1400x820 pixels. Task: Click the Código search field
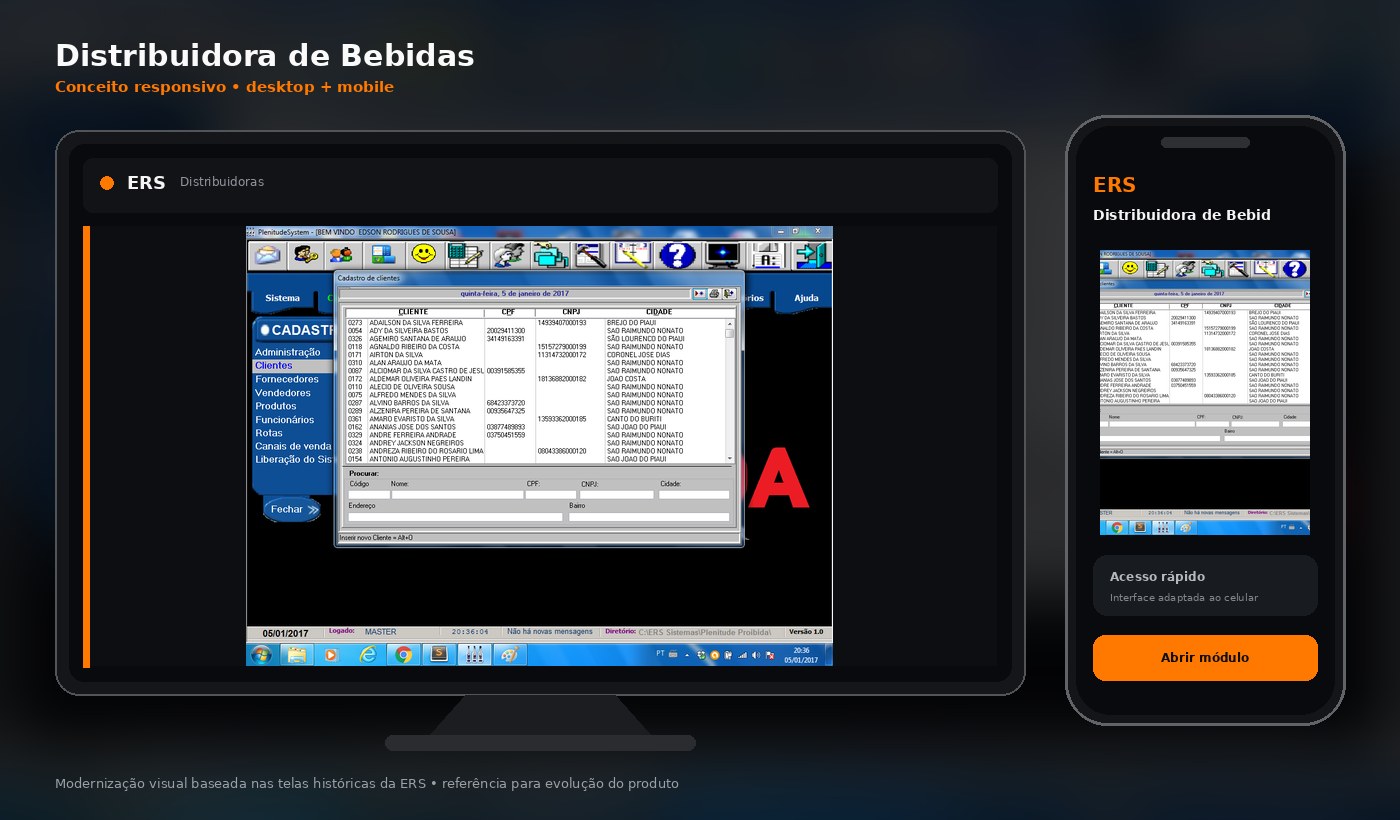pyautogui.click(x=368, y=494)
